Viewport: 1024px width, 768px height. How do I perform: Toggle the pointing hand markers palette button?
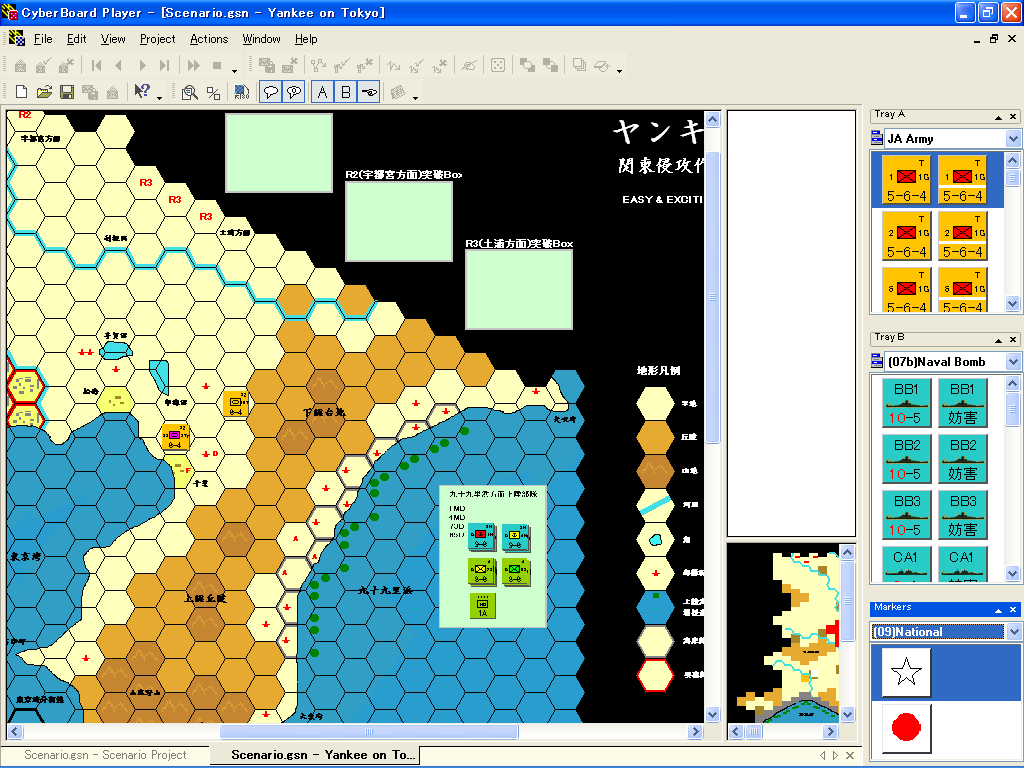tap(369, 92)
